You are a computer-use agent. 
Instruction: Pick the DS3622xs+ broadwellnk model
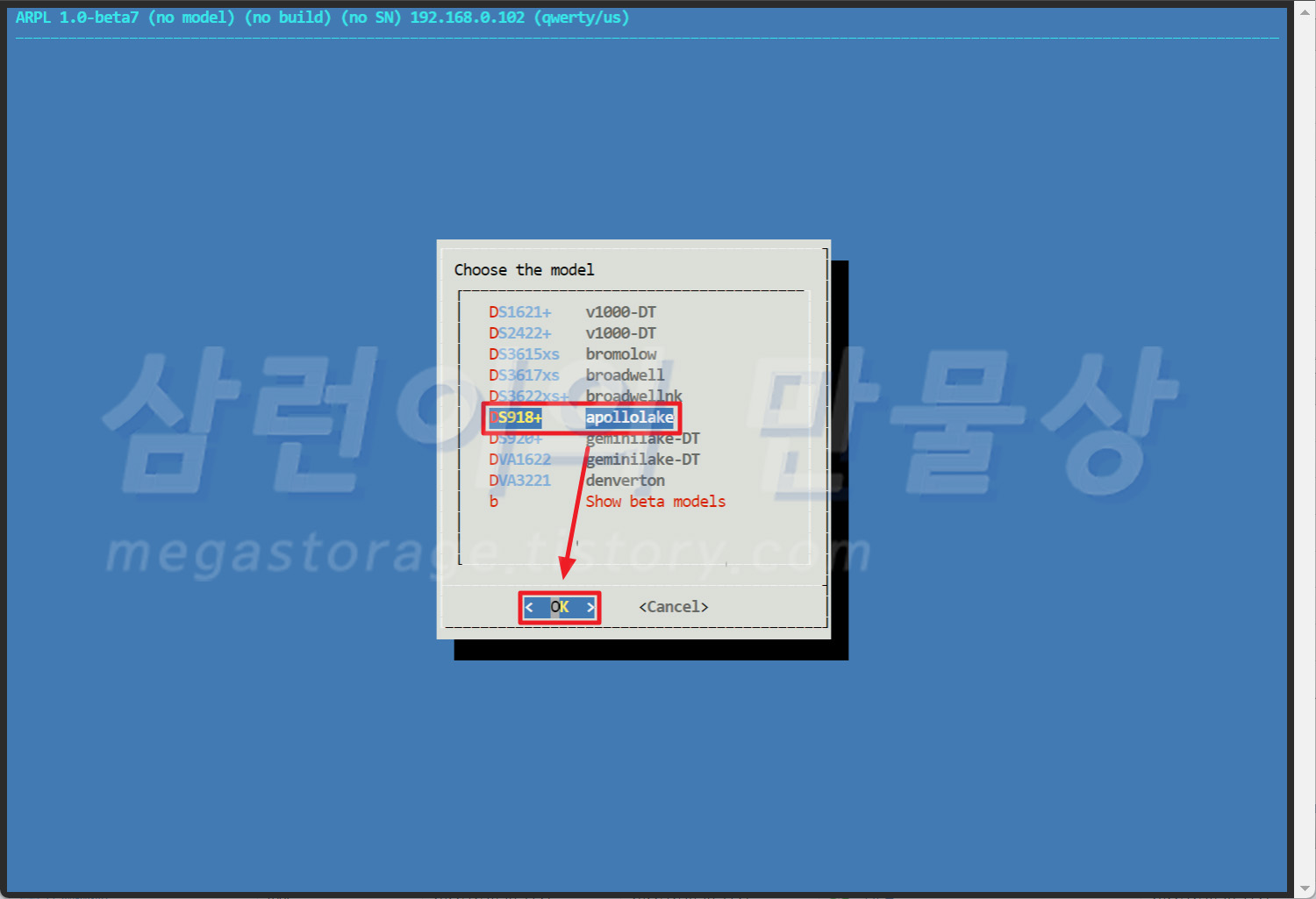(x=585, y=396)
